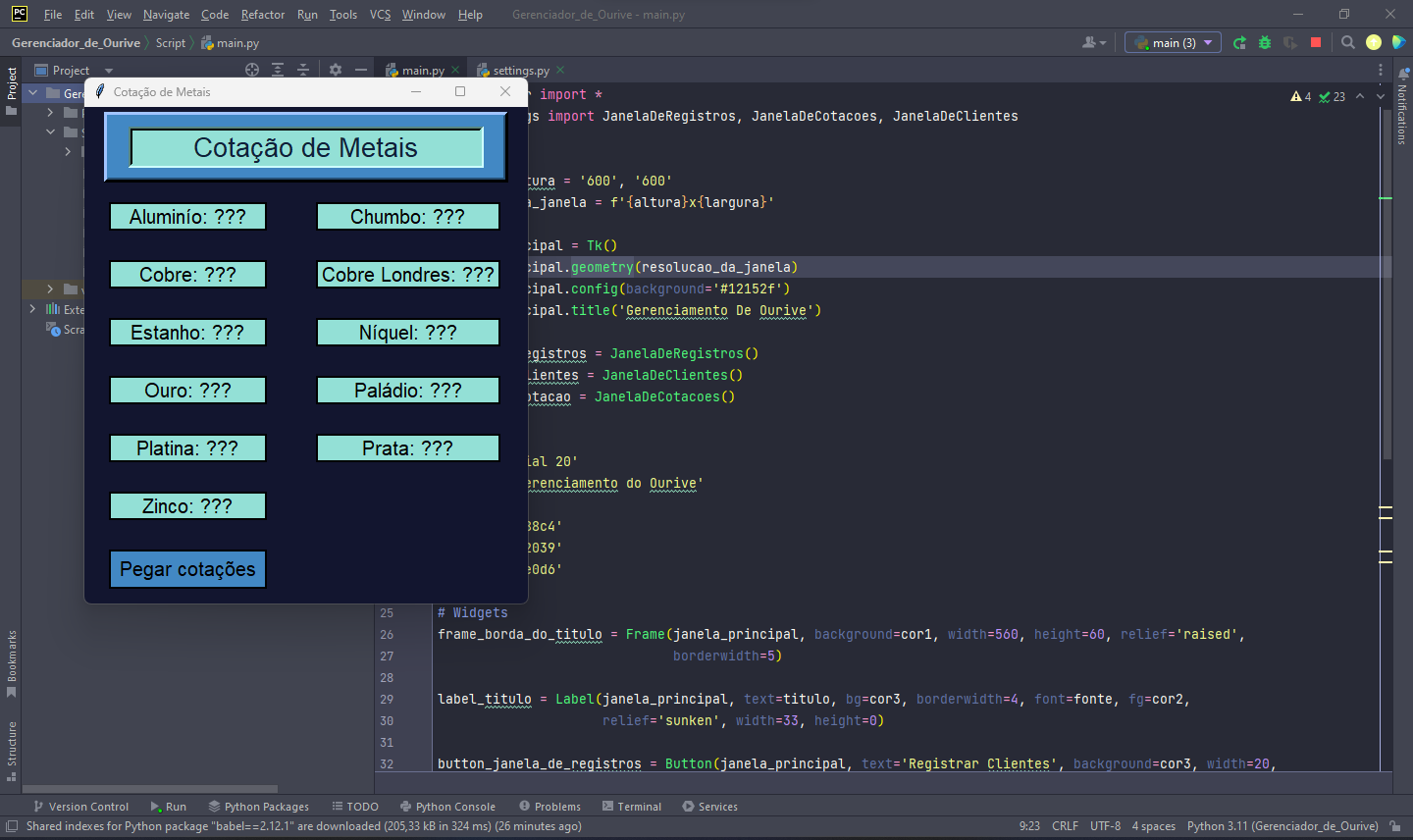Jump to next inspection warning with down chevron
The image size is (1413, 840).
click(x=1379, y=95)
